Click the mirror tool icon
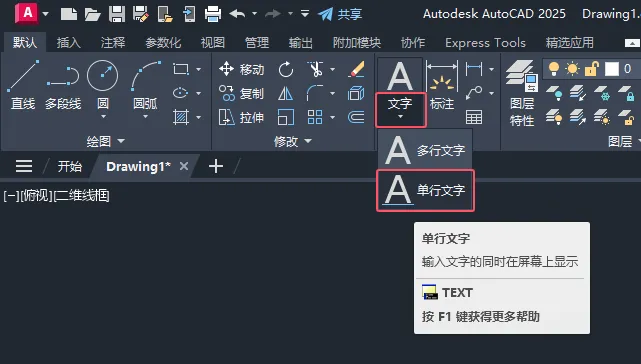Image resolution: width=641 pixels, height=364 pixels. (x=285, y=94)
